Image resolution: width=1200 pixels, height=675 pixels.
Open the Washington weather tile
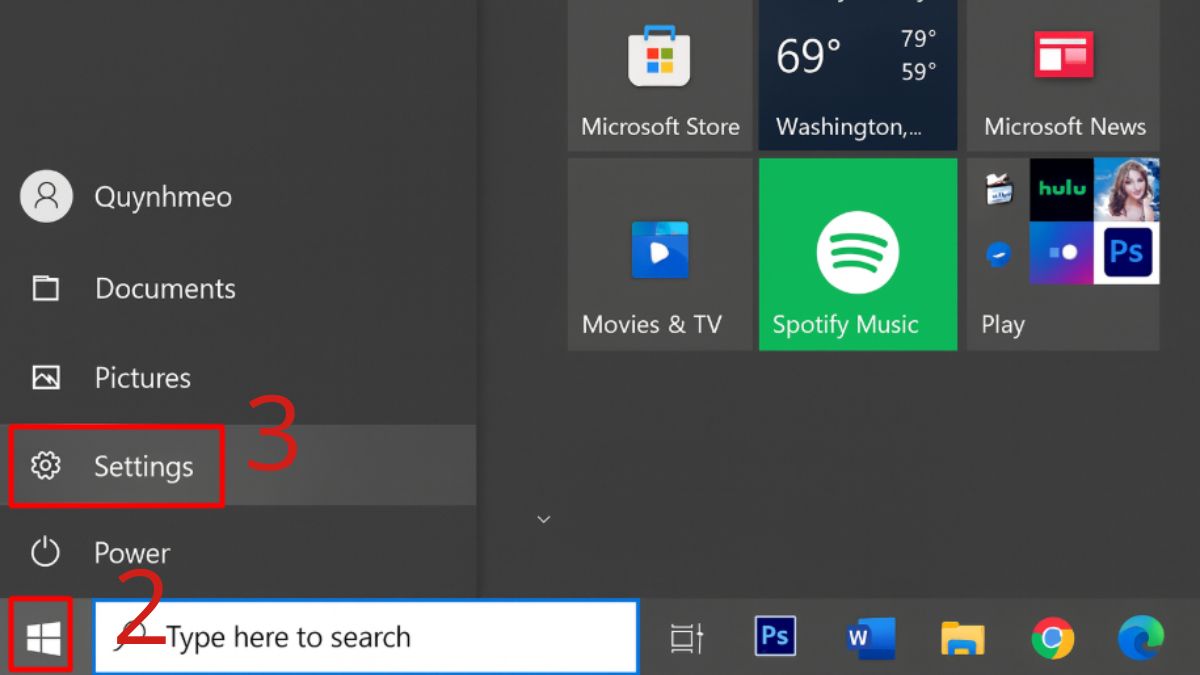click(x=858, y=75)
